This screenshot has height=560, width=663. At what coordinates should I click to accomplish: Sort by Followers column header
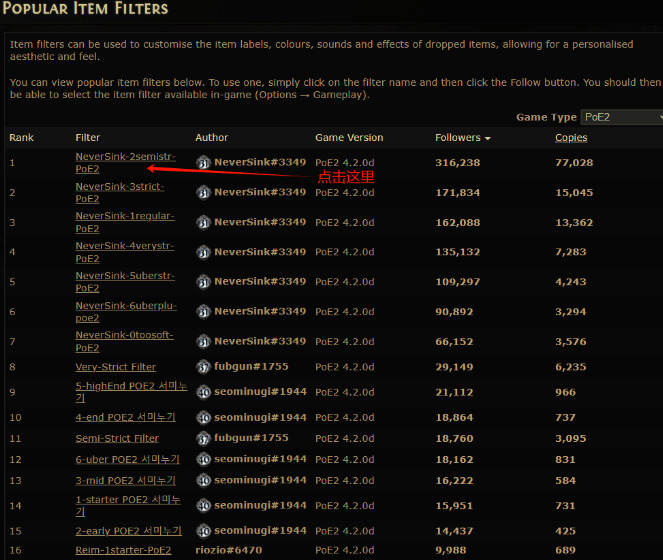coord(463,138)
